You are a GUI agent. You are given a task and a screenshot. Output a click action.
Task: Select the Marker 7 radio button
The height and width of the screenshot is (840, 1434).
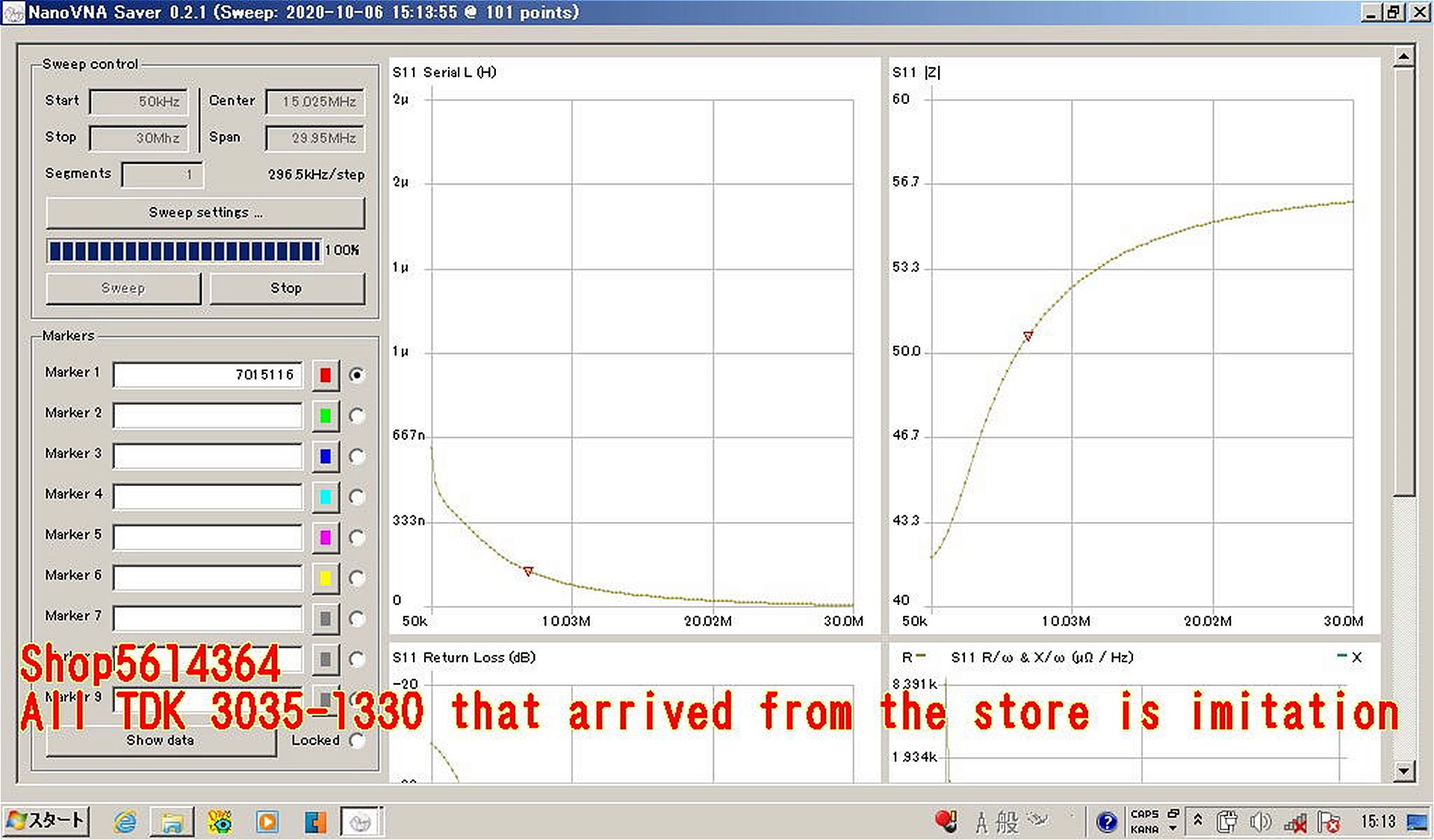(357, 619)
